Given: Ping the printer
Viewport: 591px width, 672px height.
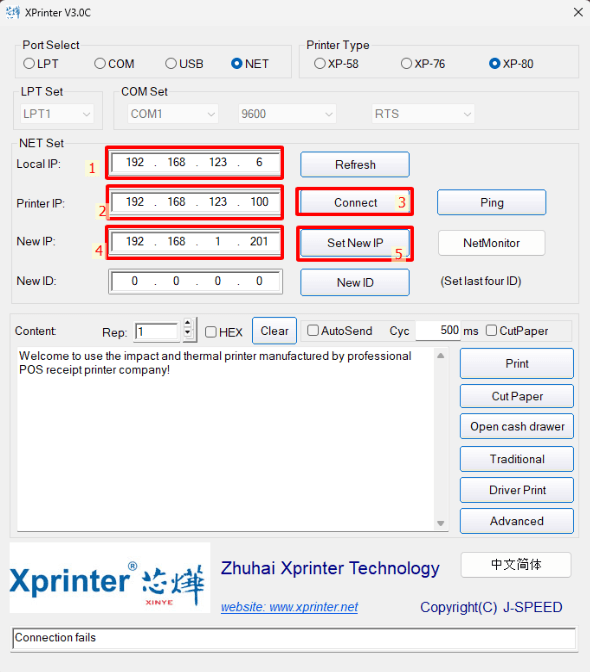Looking at the screenshot, I should tap(492, 202).
